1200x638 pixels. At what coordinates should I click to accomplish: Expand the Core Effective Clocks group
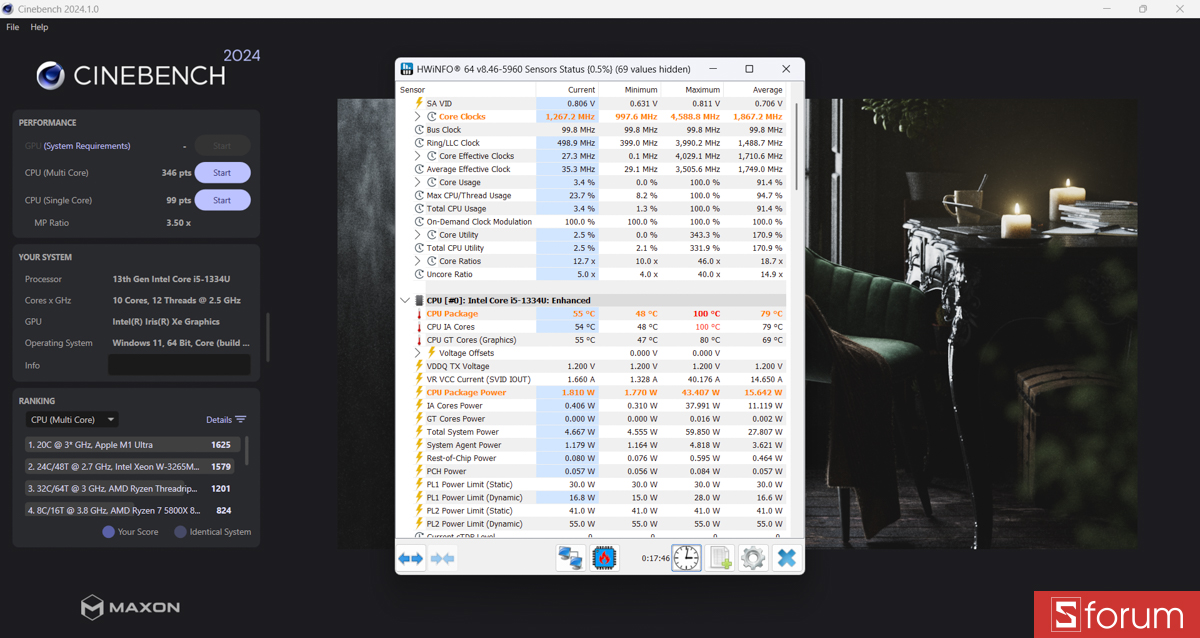[x=418, y=156]
